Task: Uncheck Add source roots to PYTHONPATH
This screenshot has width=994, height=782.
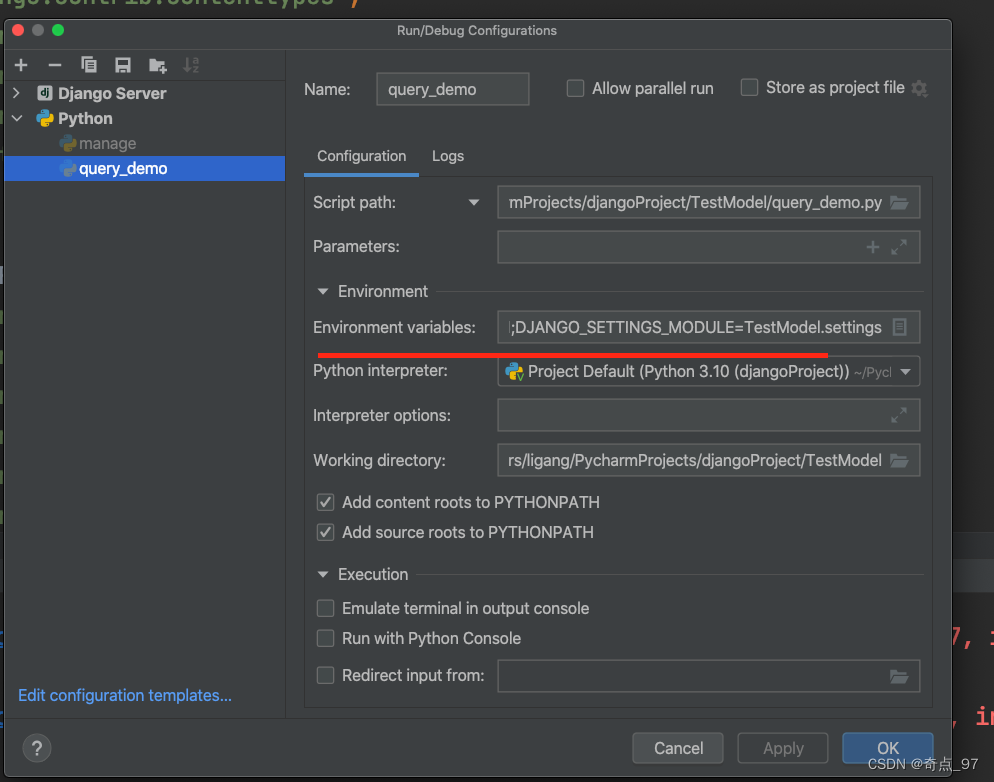Action: pos(325,532)
